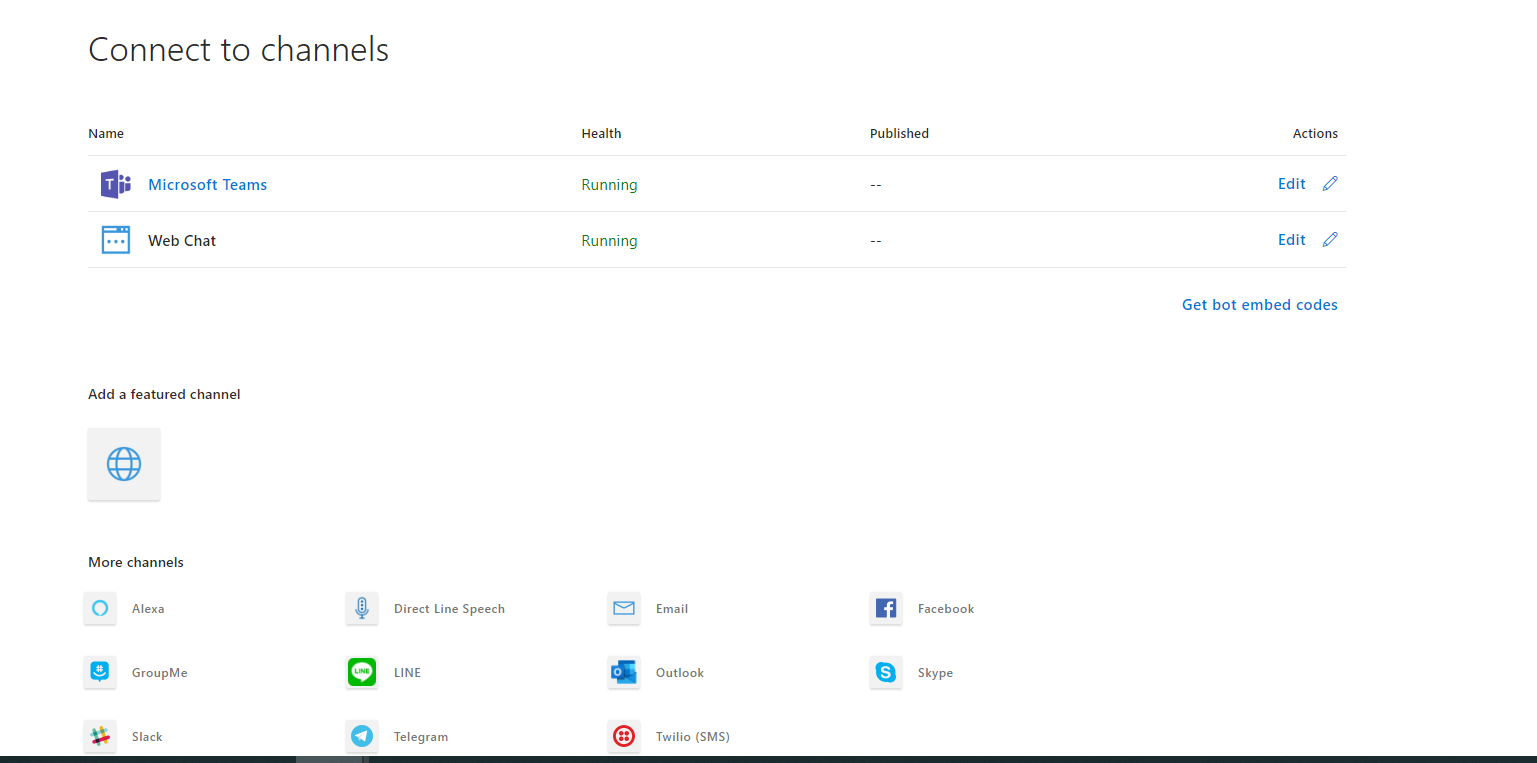Click the Name column header
Viewport: 1537px width, 763px height.
105,133
